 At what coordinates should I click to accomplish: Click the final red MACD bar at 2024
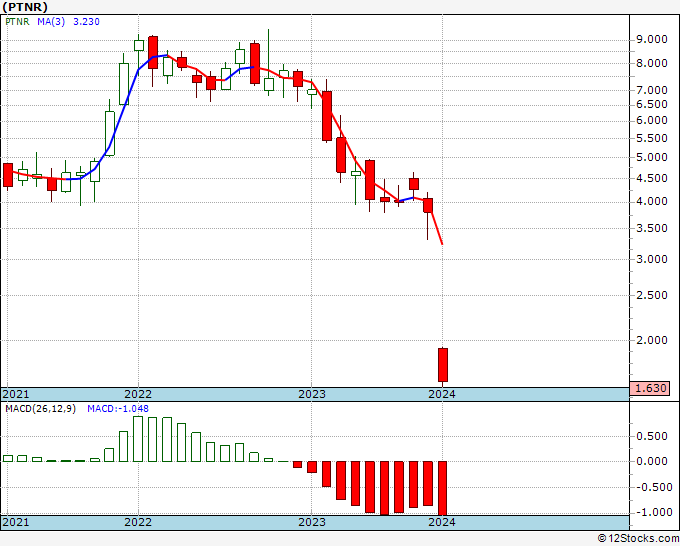[x=442, y=488]
